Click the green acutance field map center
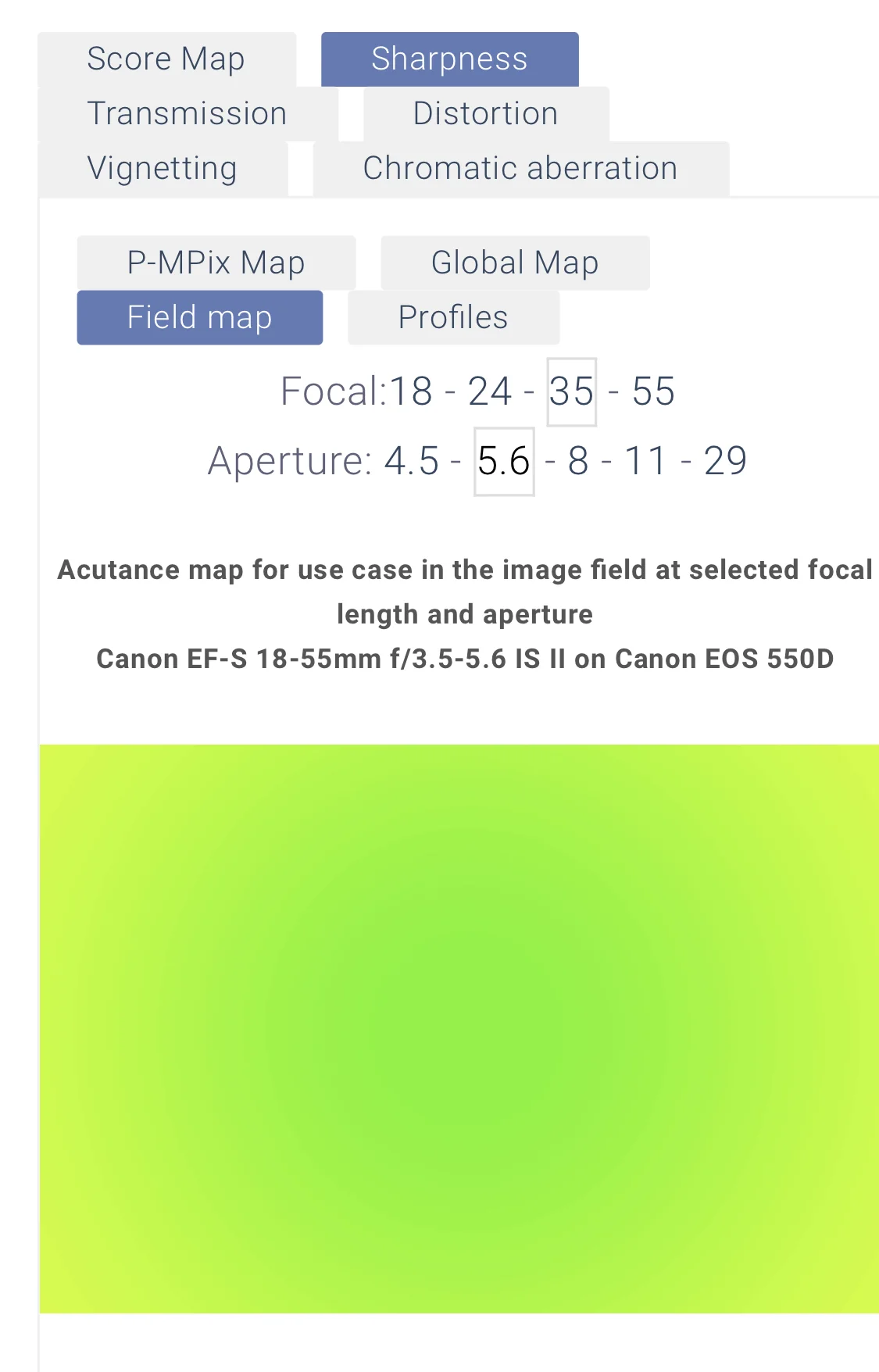 pyautogui.click(x=459, y=1028)
